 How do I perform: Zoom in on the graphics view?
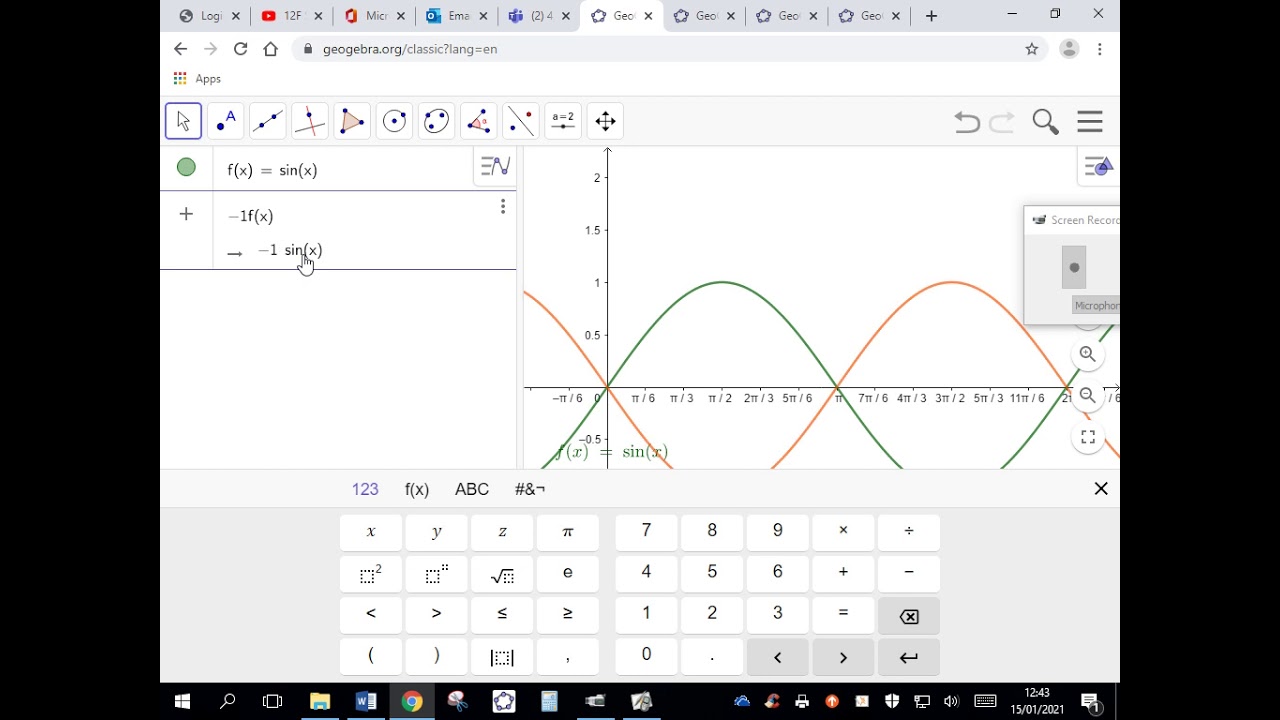pyautogui.click(x=1088, y=354)
